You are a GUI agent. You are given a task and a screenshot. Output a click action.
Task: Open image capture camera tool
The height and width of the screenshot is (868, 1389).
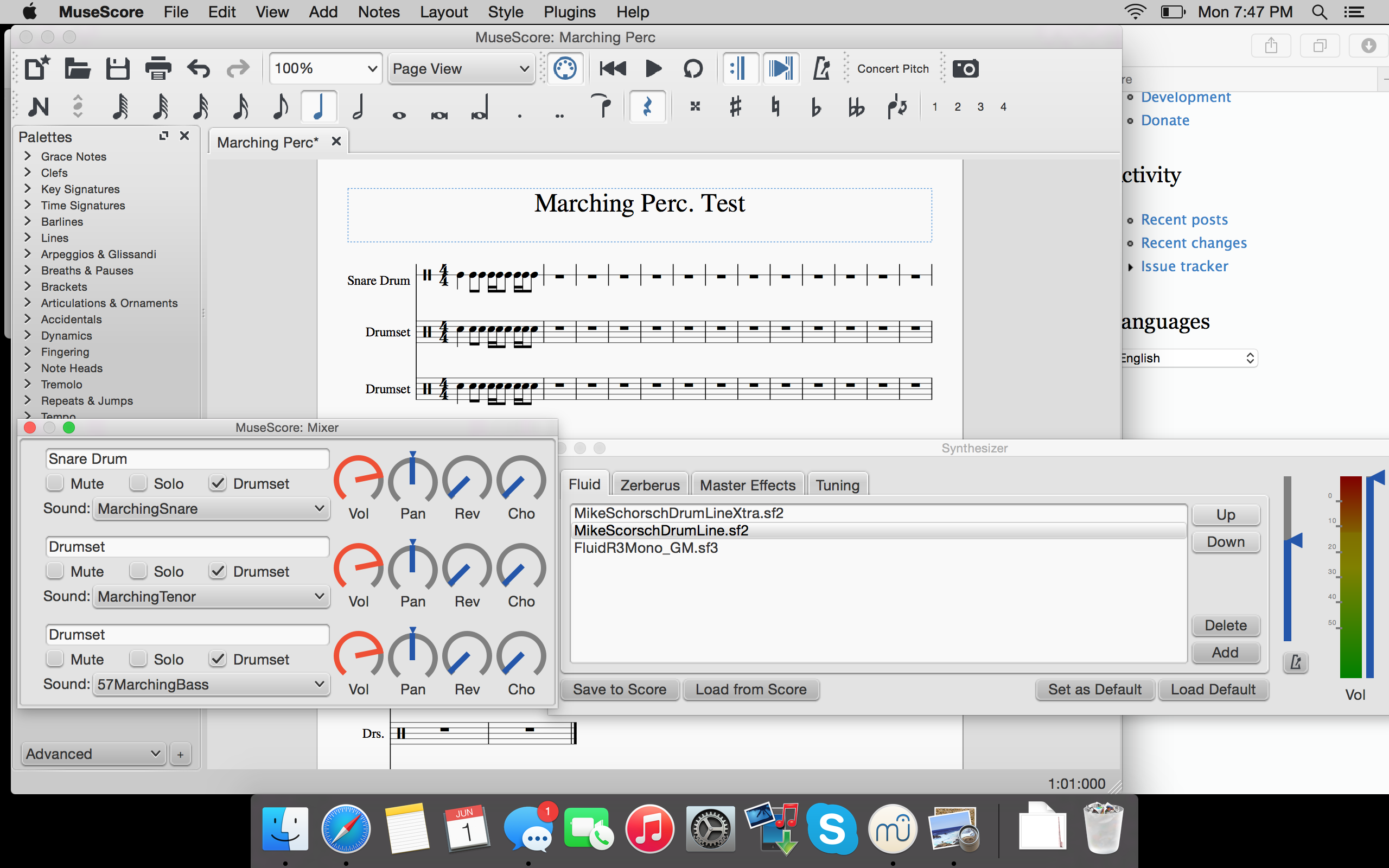coord(965,69)
